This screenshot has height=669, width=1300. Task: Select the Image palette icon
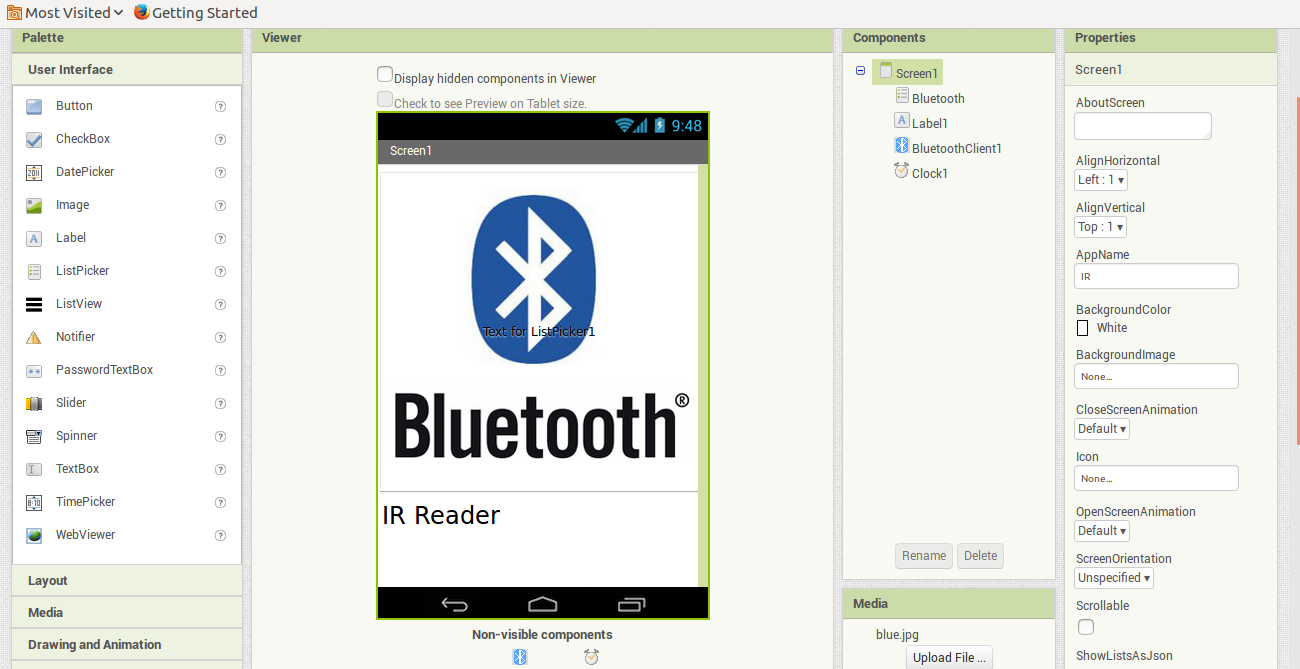(x=34, y=205)
